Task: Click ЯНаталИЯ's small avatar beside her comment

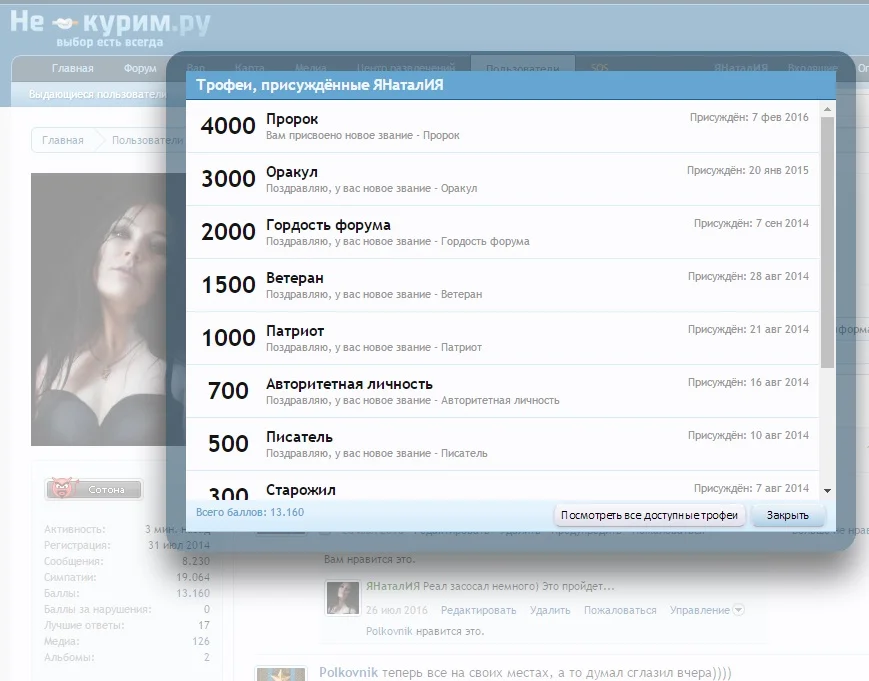Action: (342, 597)
